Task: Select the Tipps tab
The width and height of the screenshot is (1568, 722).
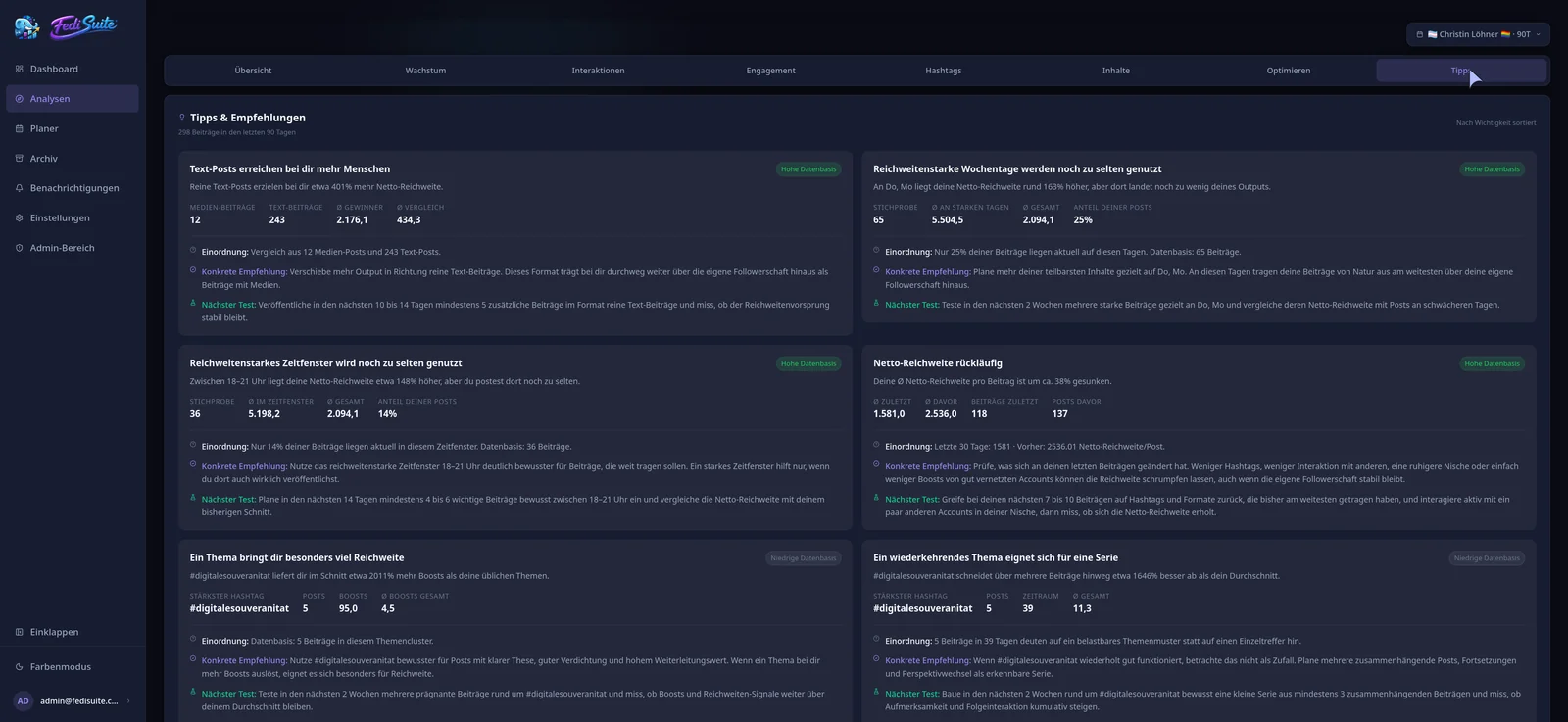Action: pos(1461,71)
